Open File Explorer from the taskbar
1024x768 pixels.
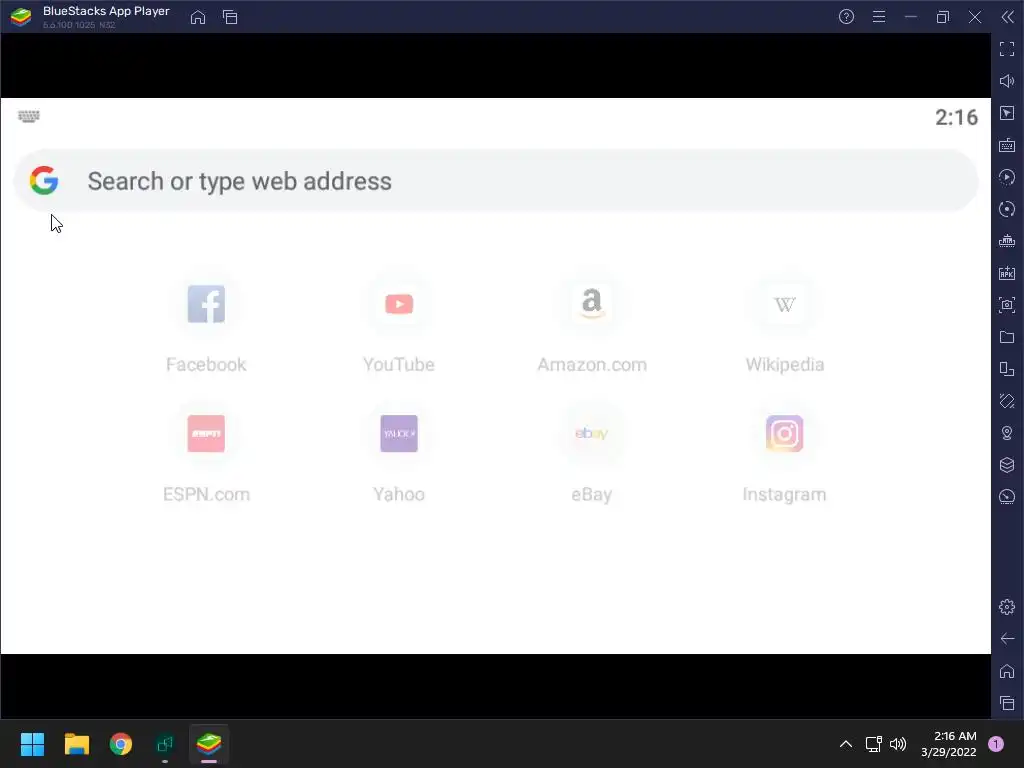coord(76,744)
